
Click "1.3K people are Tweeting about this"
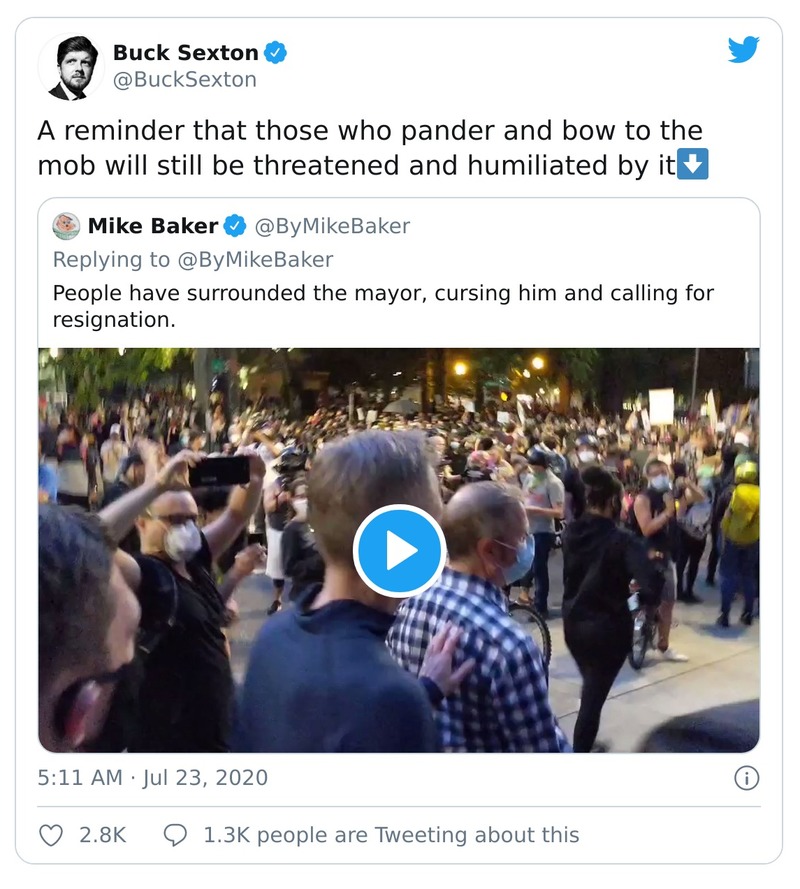tap(391, 834)
